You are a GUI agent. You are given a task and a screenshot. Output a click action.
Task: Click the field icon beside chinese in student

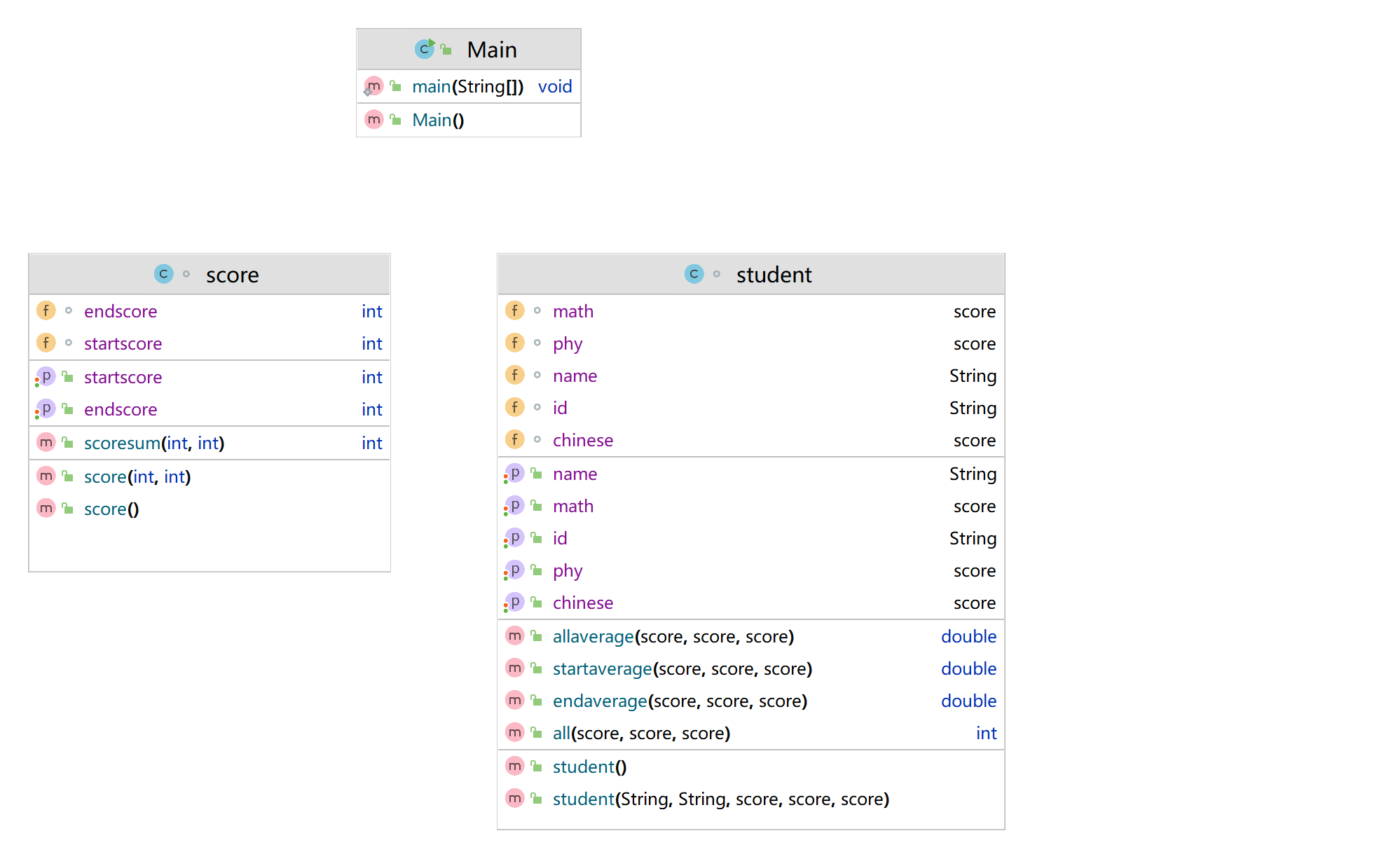pyautogui.click(x=515, y=440)
